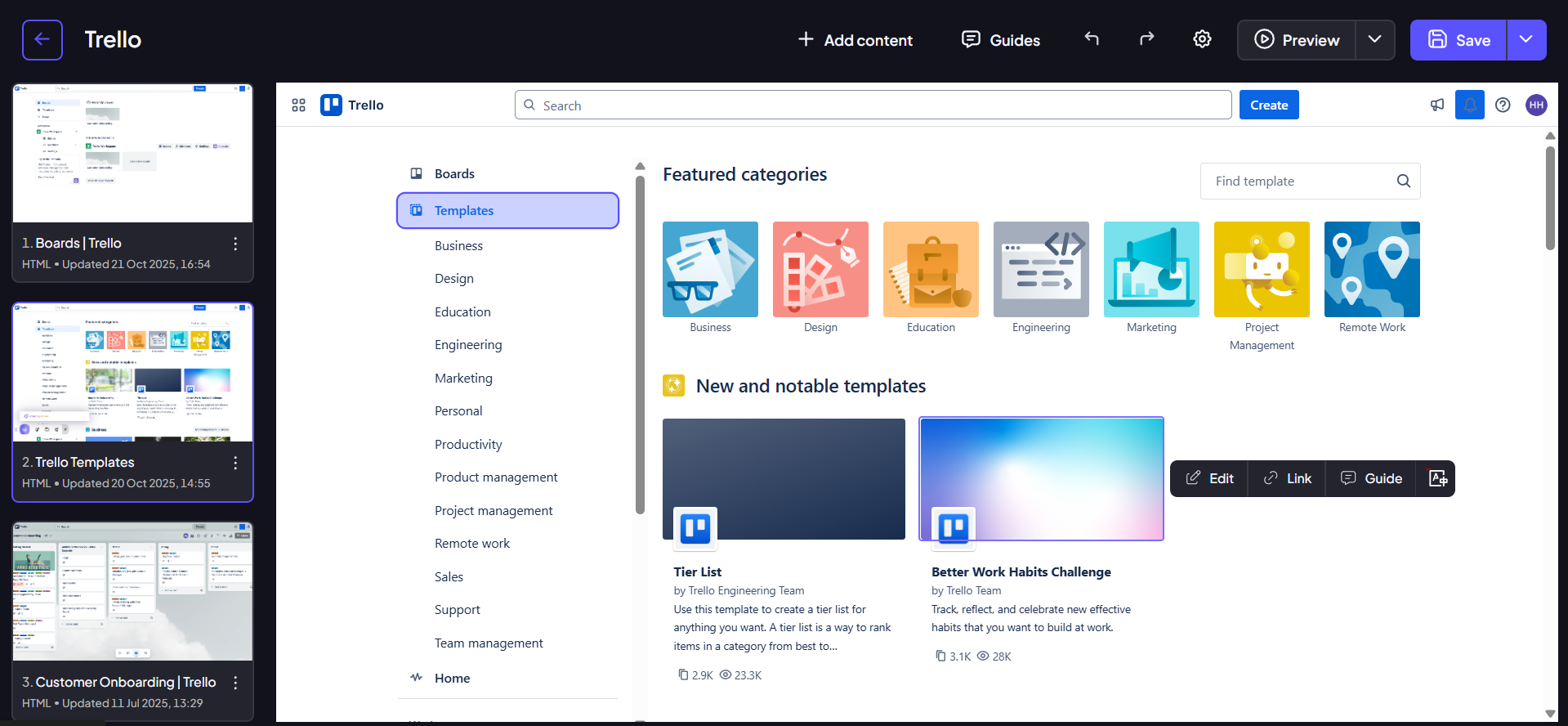Click the Find template magnifier icon

pyautogui.click(x=1404, y=181)
